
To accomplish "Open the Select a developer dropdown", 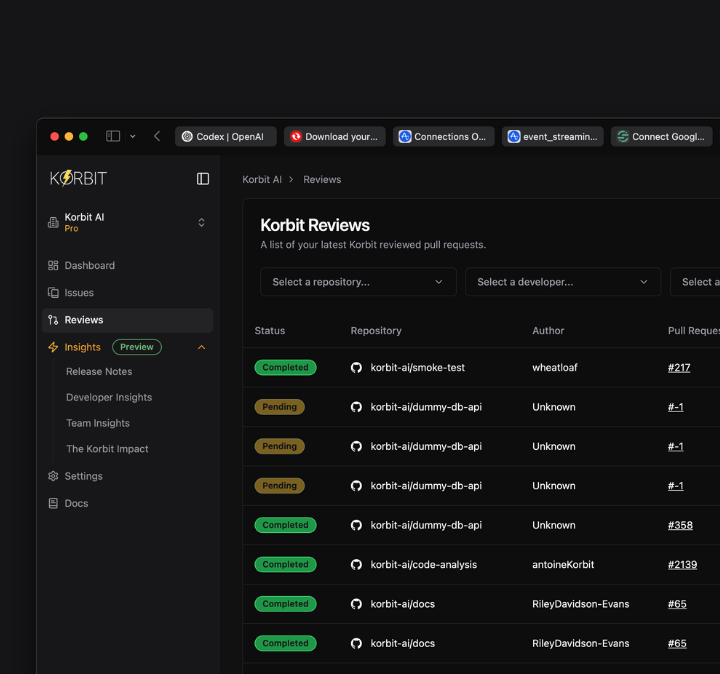I will 563,282.
